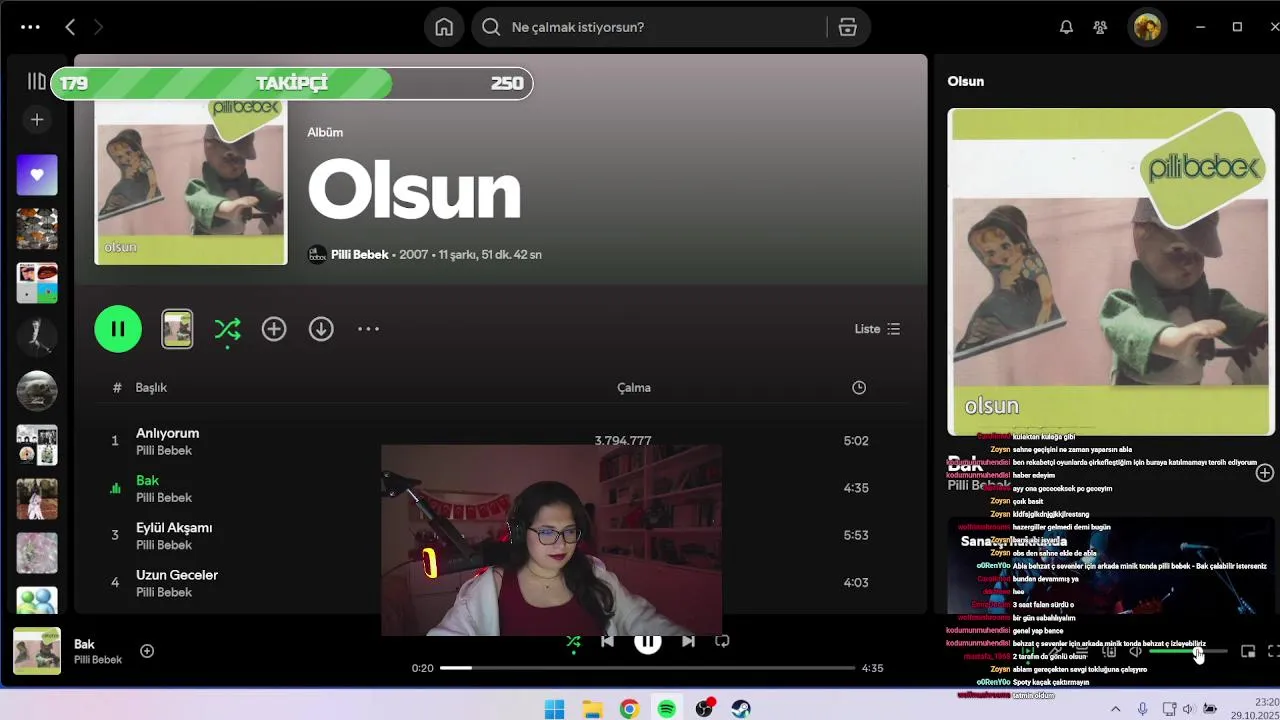Open the now playing thumbnail in bottom bar
This screenshot has width=1280, height=720.
coord(37,651)
